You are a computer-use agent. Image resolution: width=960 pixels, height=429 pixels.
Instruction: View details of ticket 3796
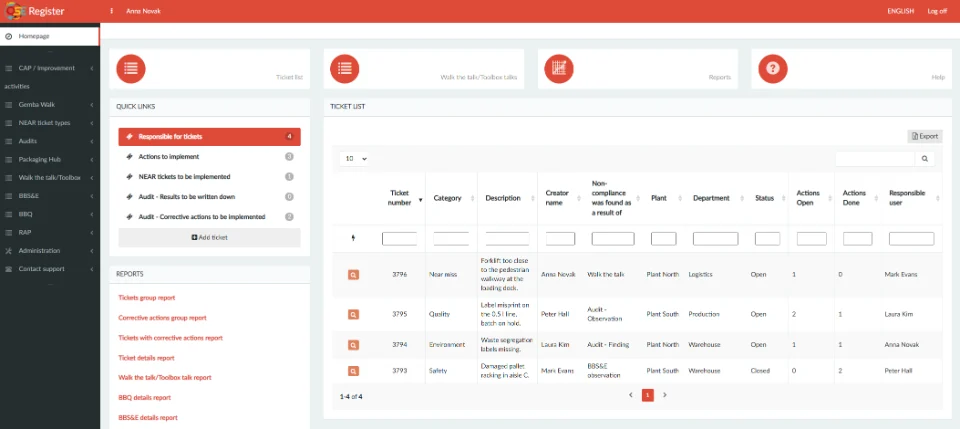[x=353, y=275]
